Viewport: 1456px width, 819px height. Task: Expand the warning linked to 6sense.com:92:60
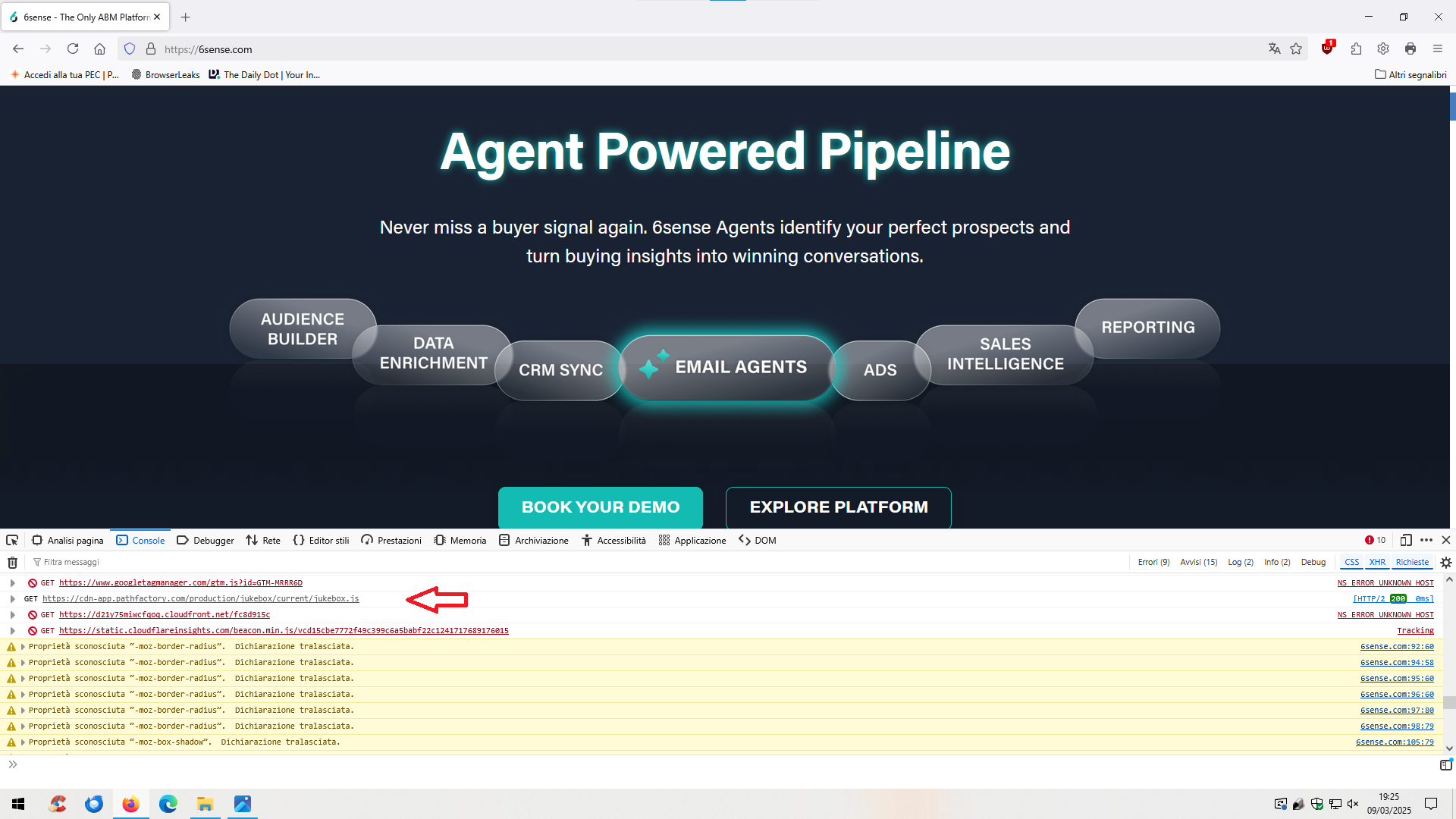(x=23, y=647)
